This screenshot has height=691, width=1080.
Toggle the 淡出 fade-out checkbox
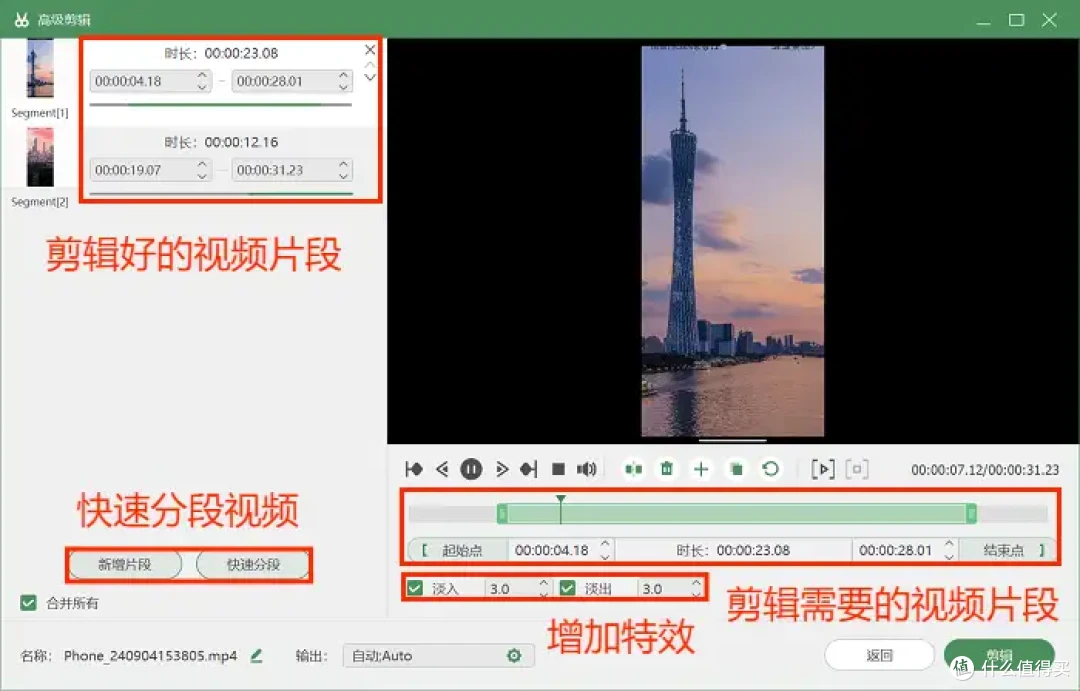pyautogui.click(x=568, y=588)
